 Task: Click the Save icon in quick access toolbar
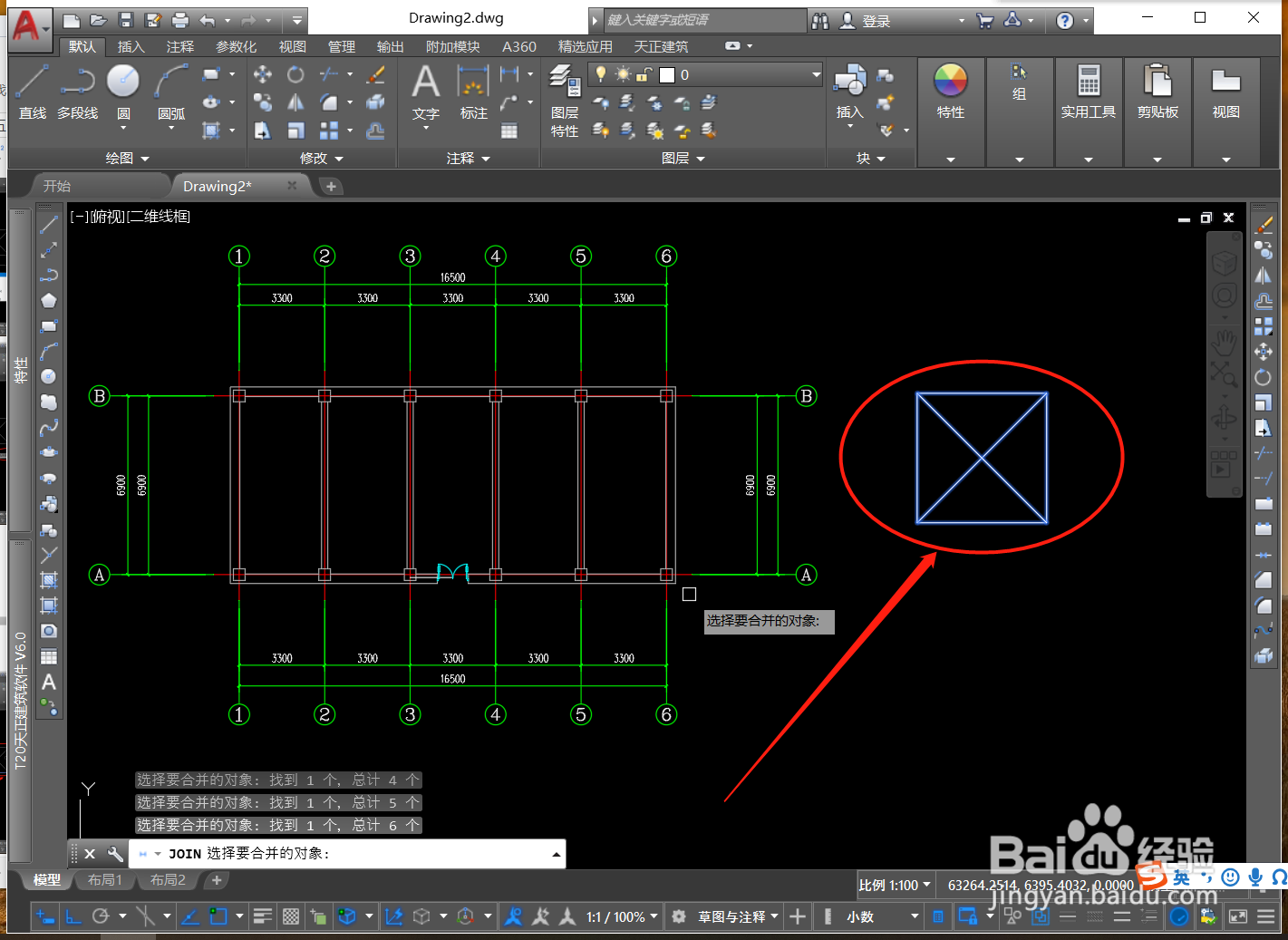pos(126,20)
